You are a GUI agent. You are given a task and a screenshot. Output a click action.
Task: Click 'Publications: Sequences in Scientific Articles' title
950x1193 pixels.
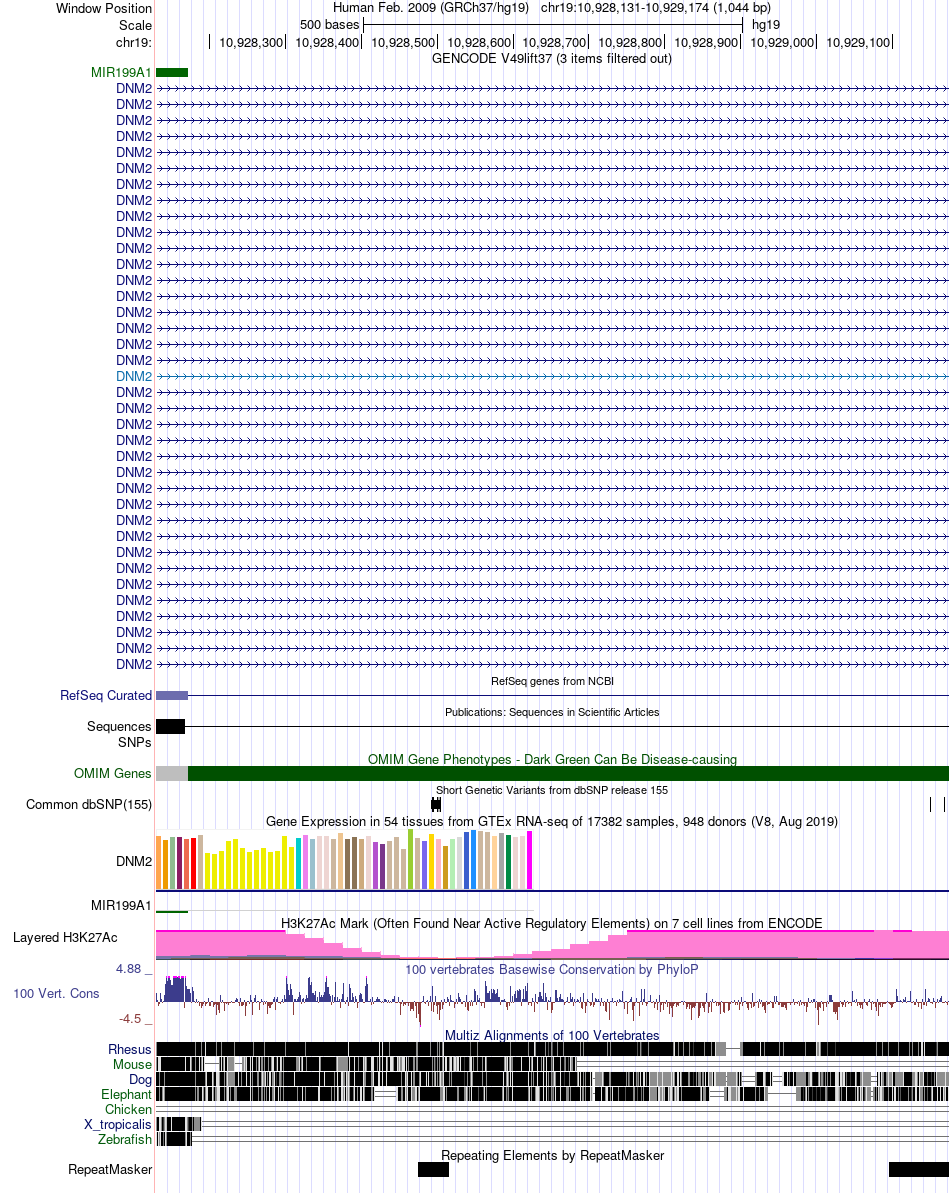[552, 712]
